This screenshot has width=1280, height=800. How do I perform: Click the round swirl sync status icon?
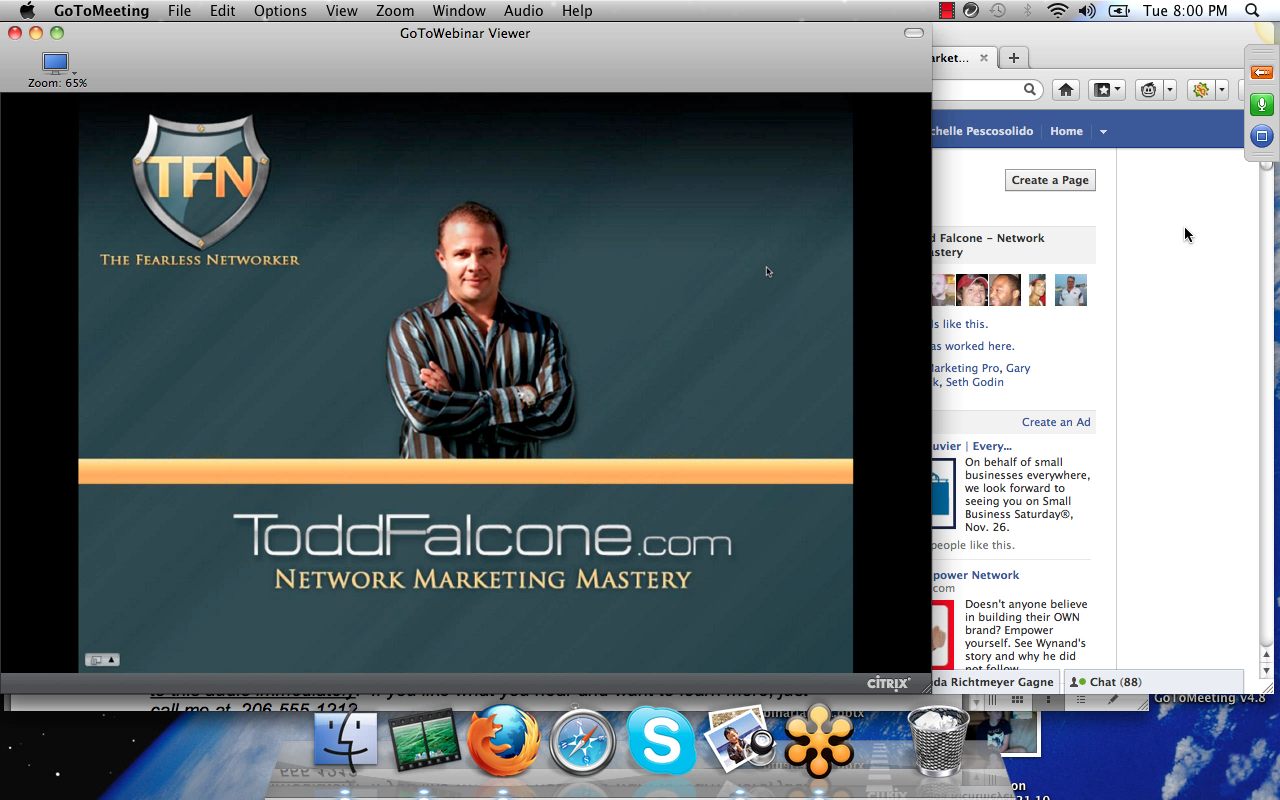pos(971,11)
